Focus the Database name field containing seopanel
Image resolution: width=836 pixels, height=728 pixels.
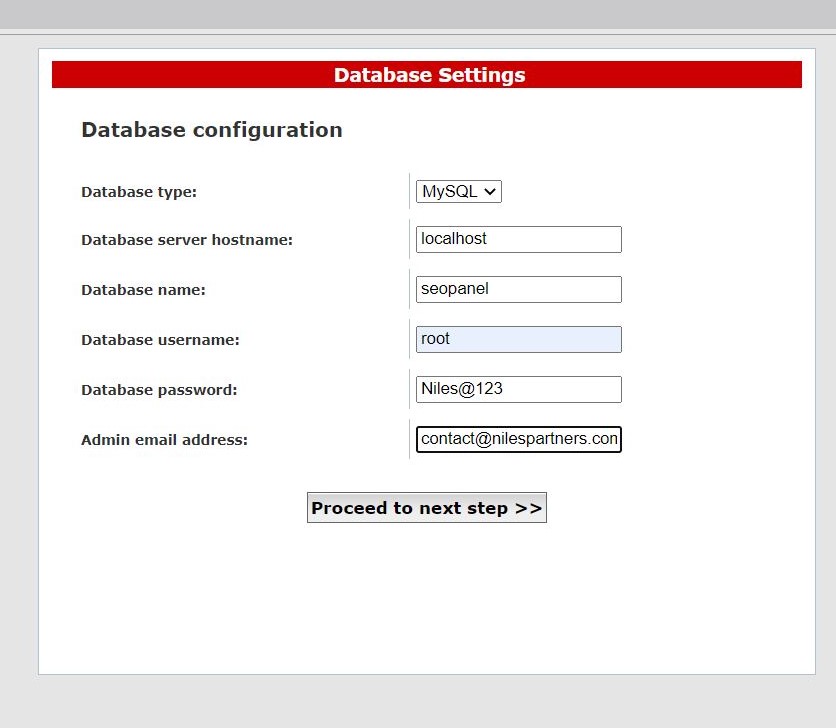pos(518,289)
